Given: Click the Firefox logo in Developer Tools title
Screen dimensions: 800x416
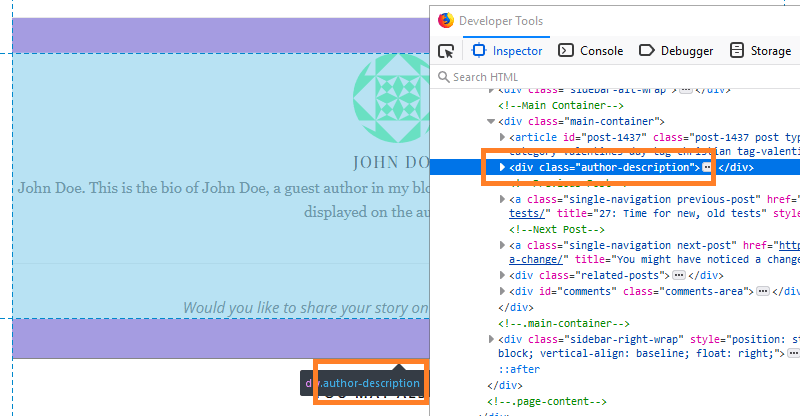Looking at the screenshot, I should (446, 20).
